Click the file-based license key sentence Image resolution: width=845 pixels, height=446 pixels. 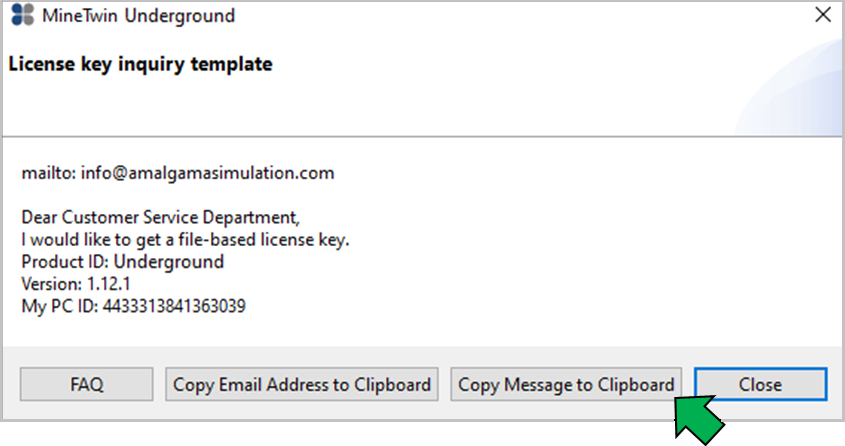[185, 240]
